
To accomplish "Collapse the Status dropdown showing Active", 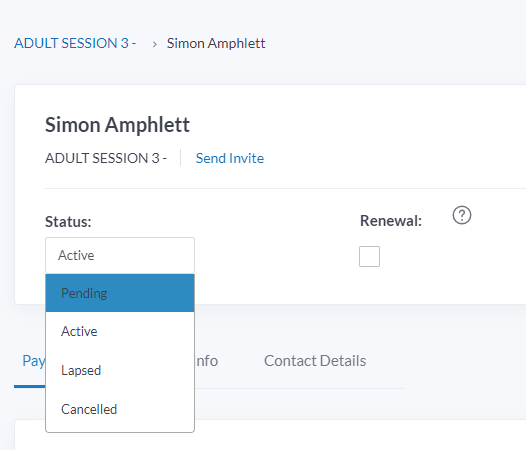I will (x=120, y=255).
